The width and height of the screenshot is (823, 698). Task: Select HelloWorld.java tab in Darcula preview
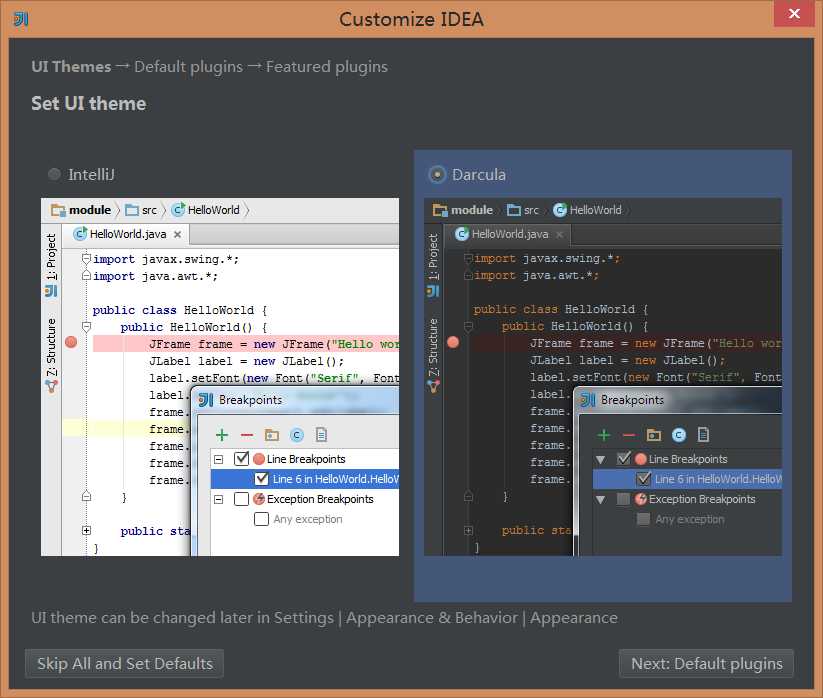click(x=509, y=234)
